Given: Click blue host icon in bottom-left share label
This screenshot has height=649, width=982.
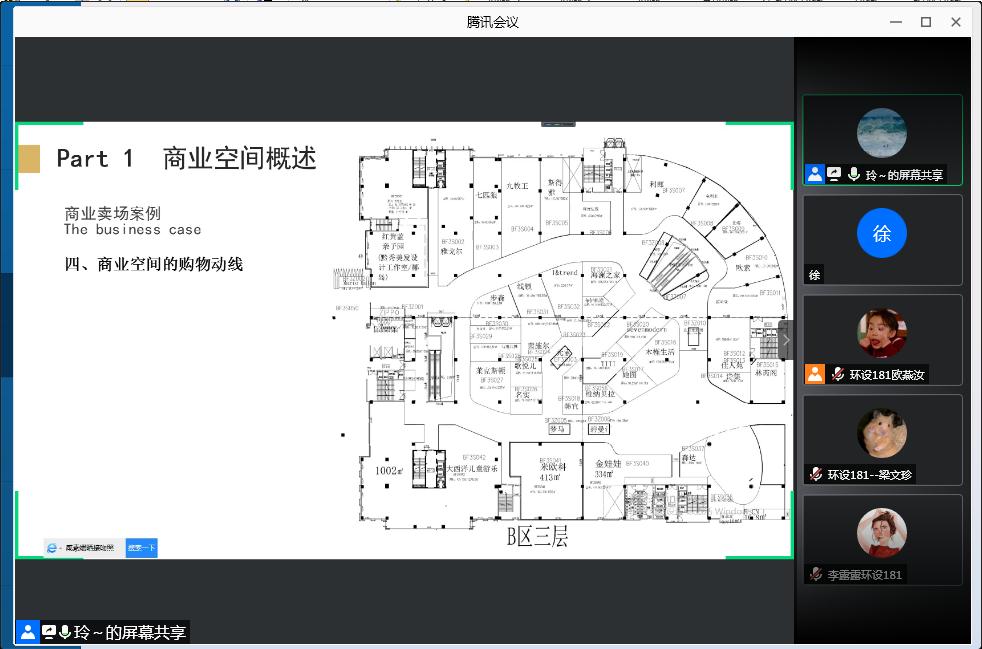Looking at the screenshot, I should tap(27, 632).
